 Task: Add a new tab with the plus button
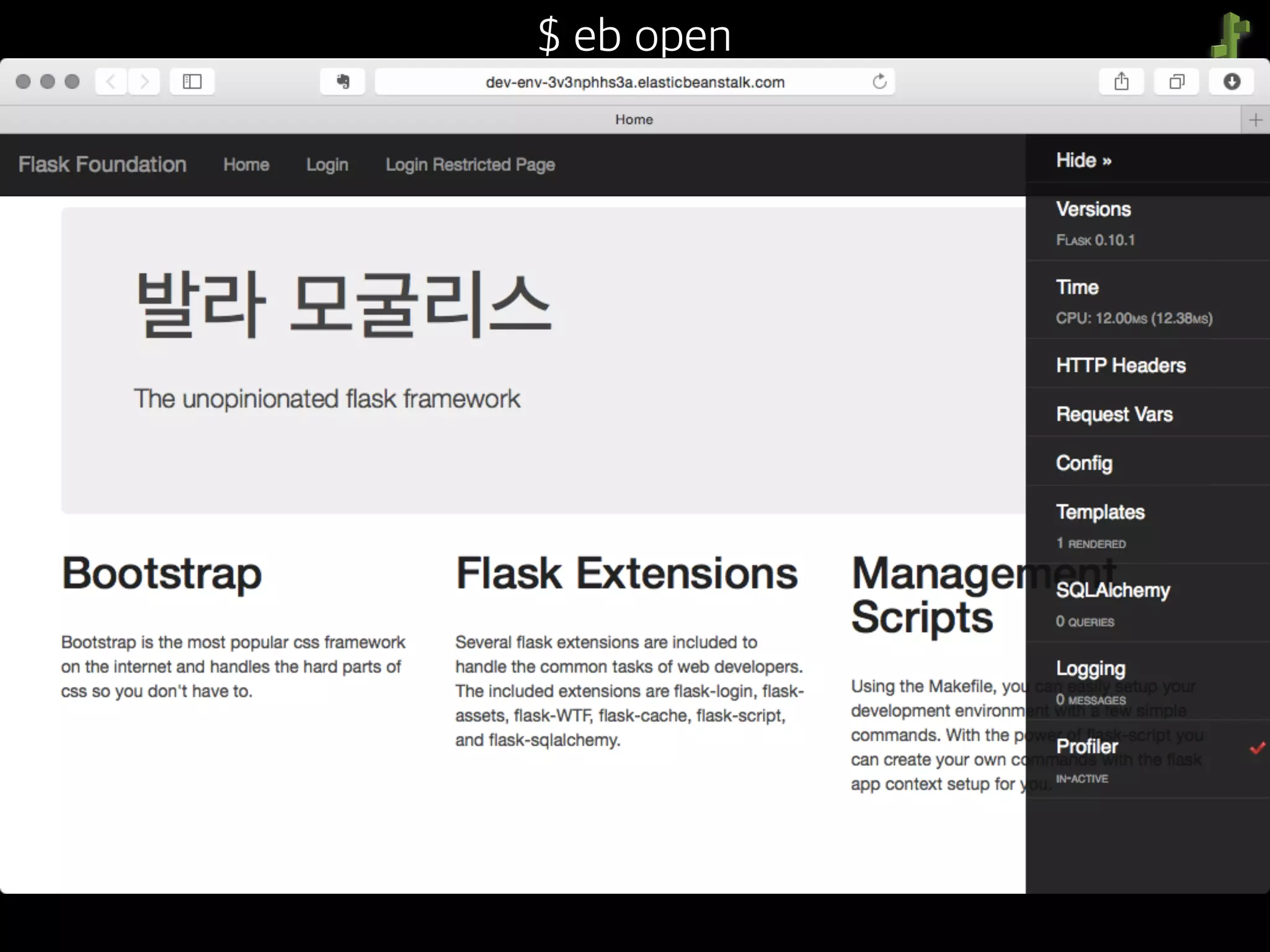point(1256,120)
